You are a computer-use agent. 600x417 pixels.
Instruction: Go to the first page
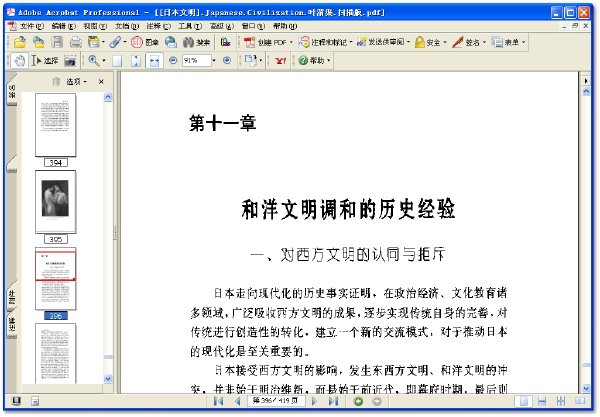(x=218, y=401)
